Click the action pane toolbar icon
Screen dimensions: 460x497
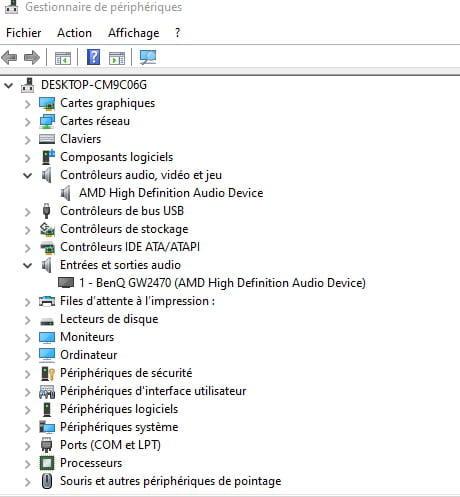coord(117,58)
